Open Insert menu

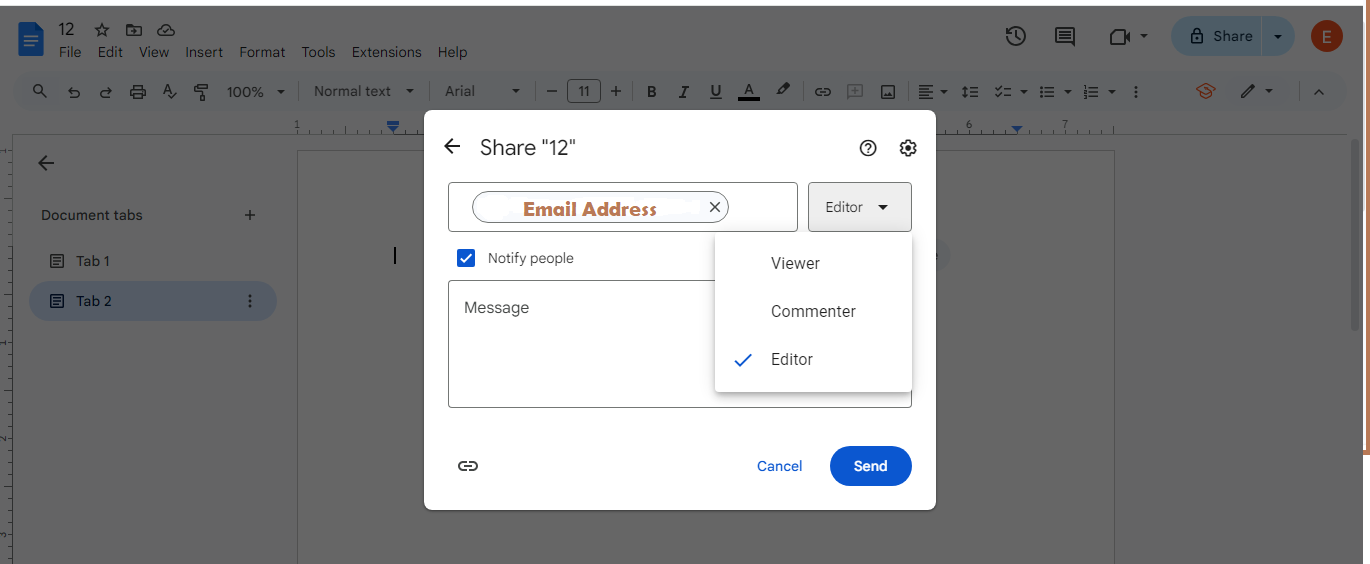tap(204, 52)
